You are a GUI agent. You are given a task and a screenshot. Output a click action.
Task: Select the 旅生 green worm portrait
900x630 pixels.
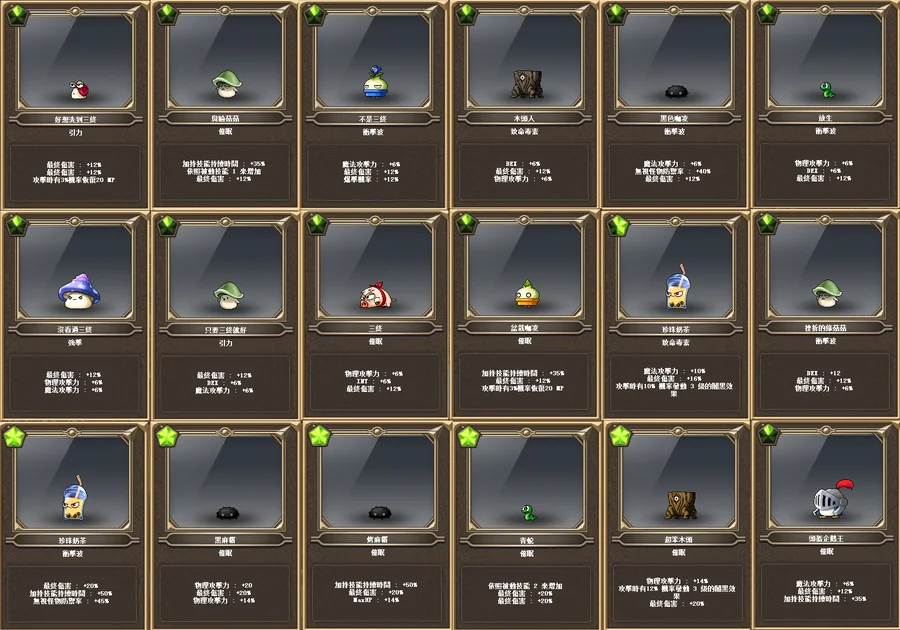click(x=825, y=59)
